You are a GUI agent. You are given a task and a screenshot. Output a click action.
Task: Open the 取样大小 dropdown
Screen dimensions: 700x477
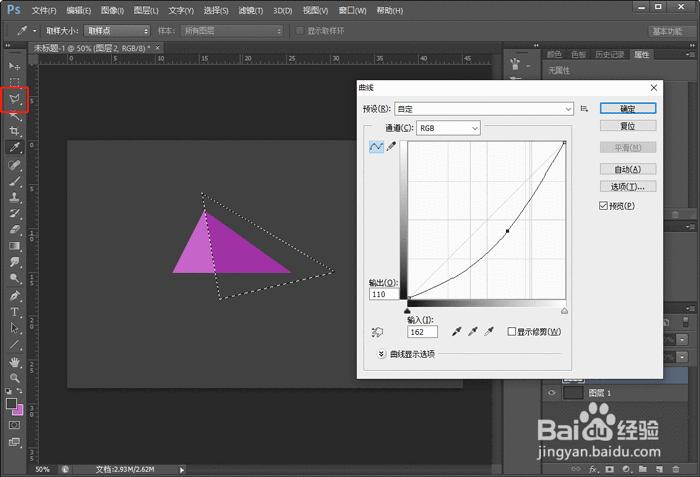coord(117,31)
